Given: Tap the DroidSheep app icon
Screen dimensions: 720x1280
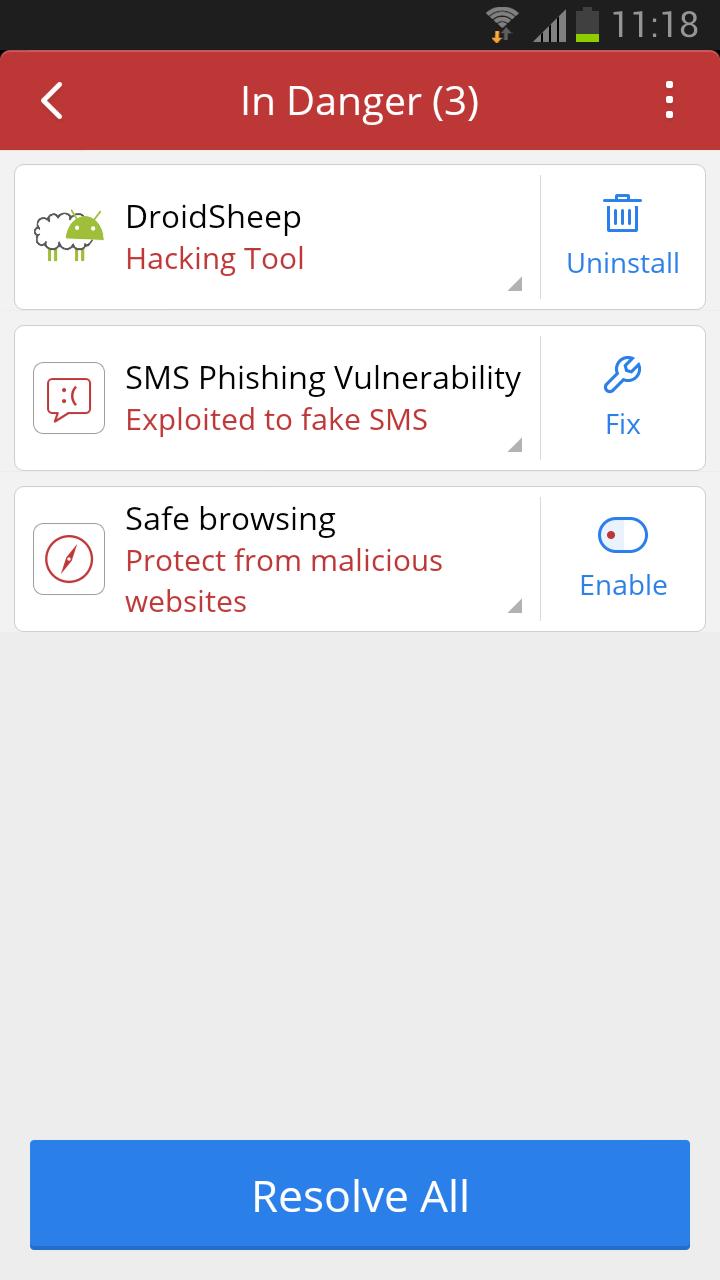Looking at the screenshot, I should (69, 237).
